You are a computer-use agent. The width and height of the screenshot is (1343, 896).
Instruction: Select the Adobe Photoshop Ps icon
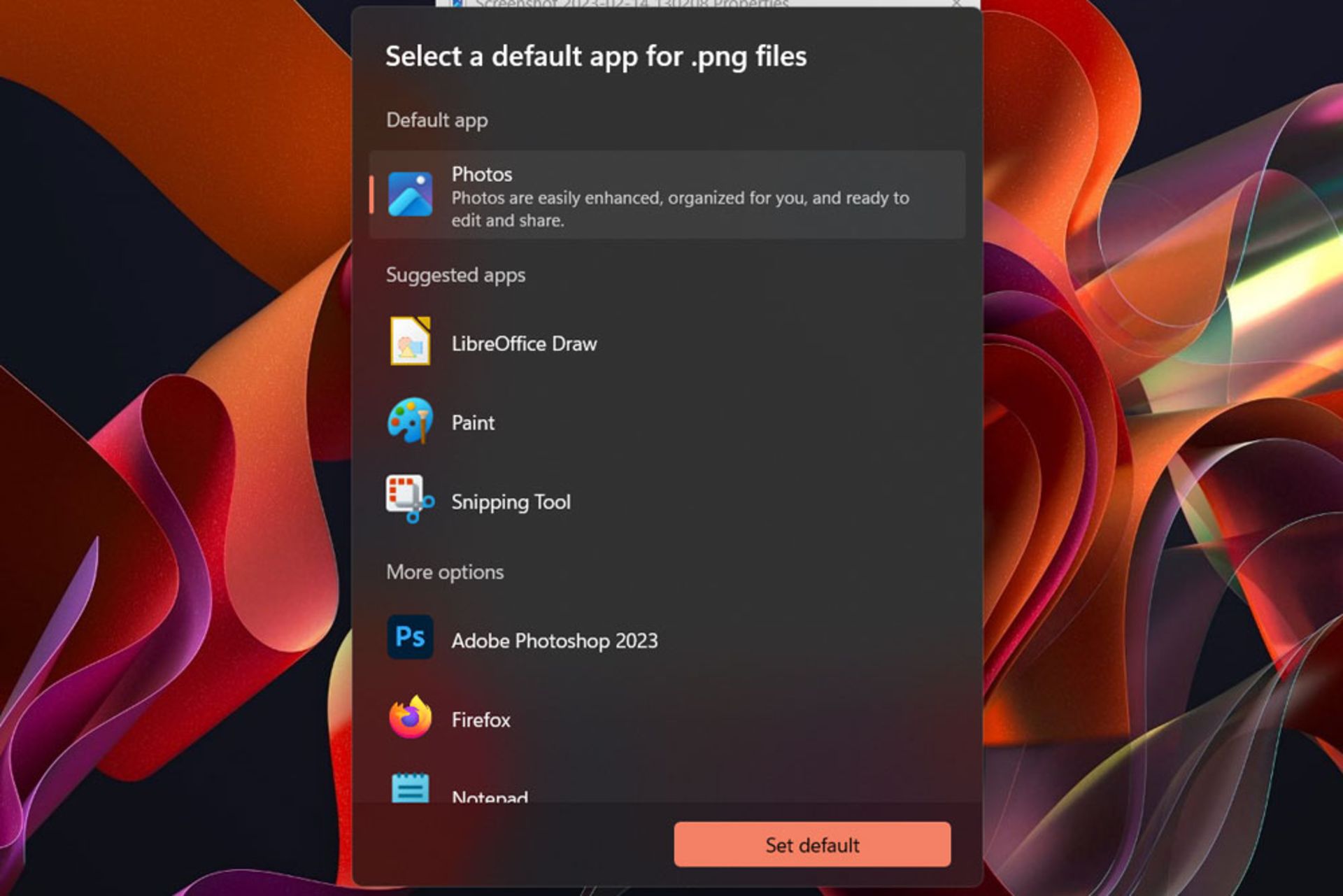pyautogui.click(x=410, y=637)
